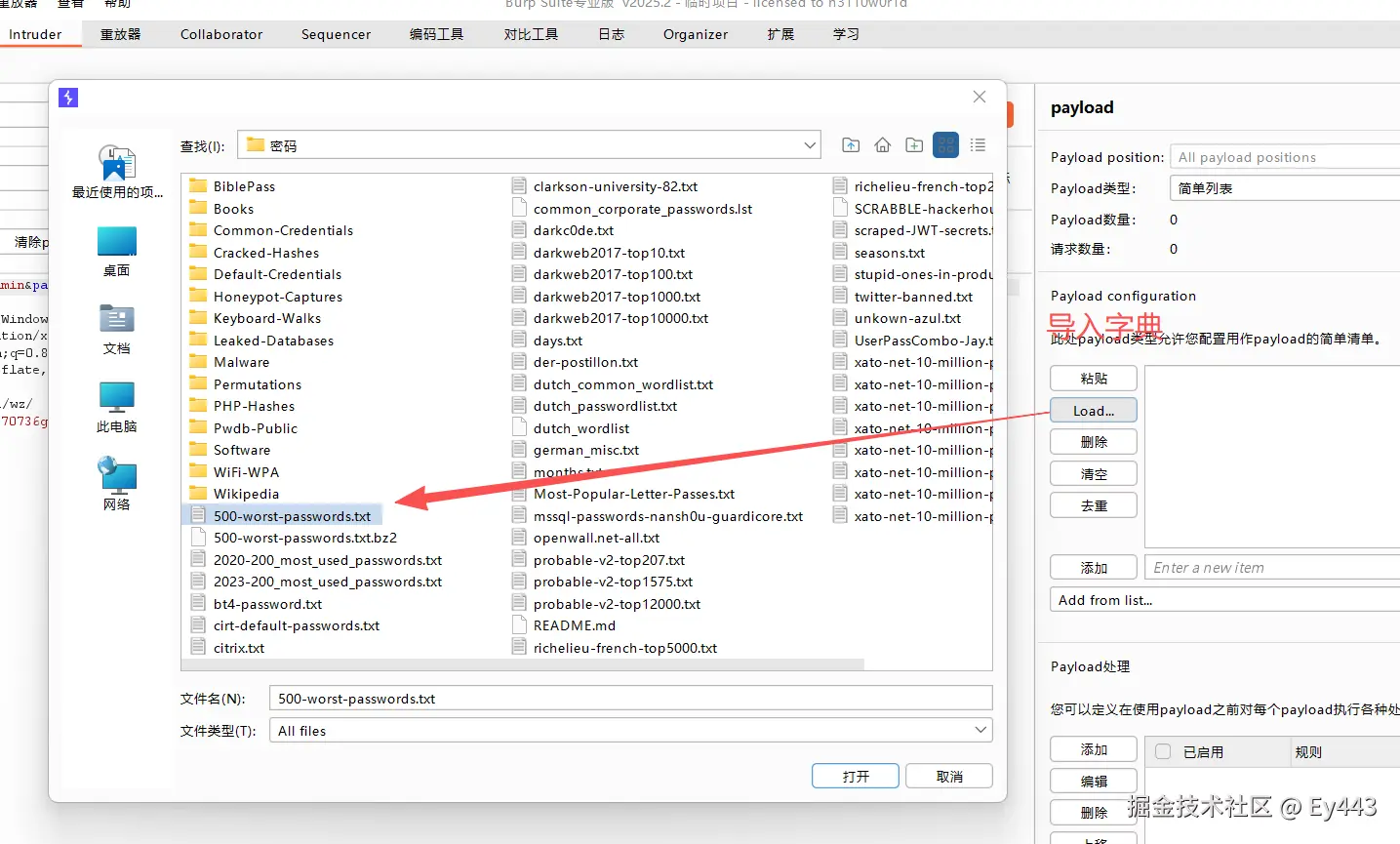Select the Permutations folder
1400x844 pixels.
coord(245,384)
